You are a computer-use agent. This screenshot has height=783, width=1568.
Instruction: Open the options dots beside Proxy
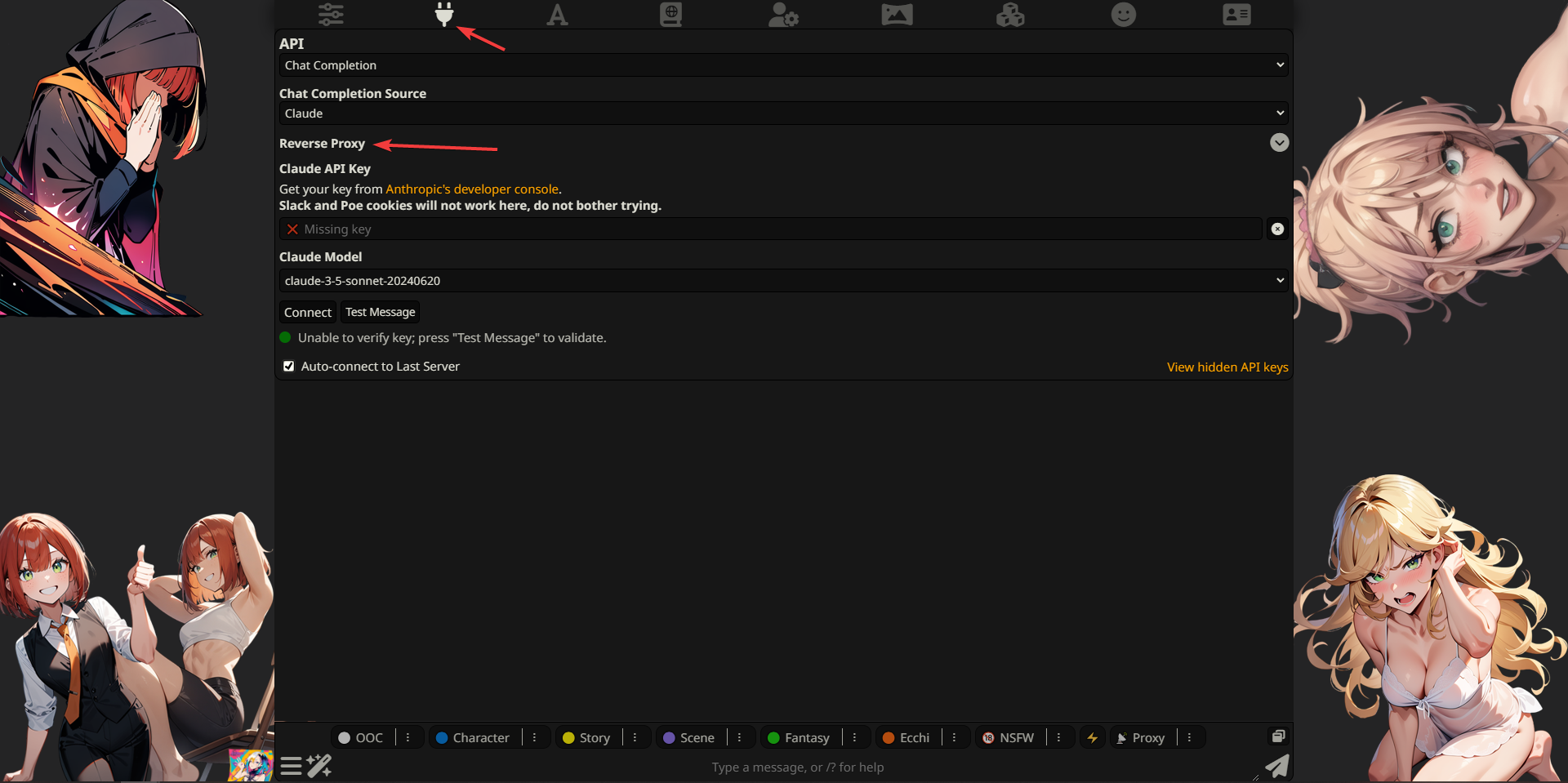click(1189, 737)
